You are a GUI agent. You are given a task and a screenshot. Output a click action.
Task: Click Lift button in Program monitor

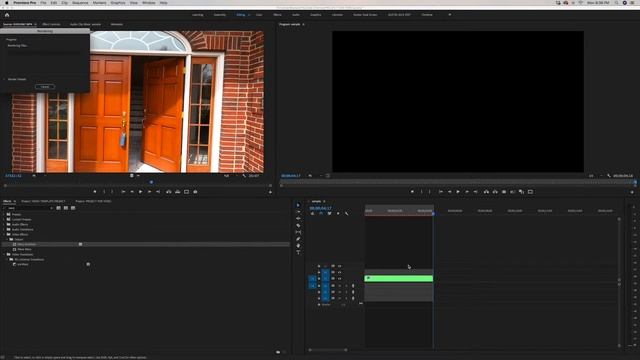point(486,192)
